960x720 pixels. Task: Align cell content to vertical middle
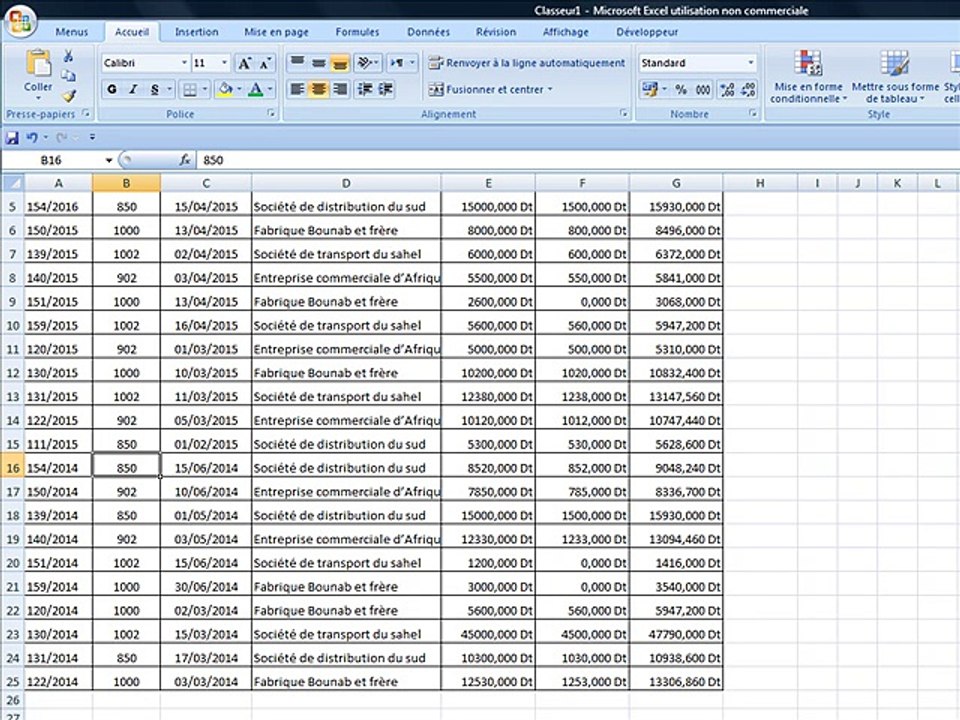click(318, 62)
